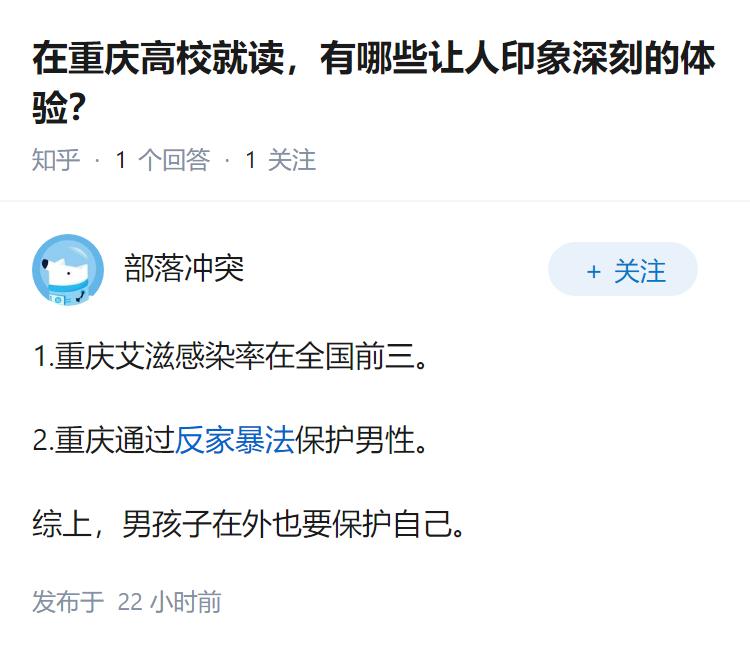Open the "个回答" answer count
This screenshot has height=652, width=750.
tap(173, 160)
